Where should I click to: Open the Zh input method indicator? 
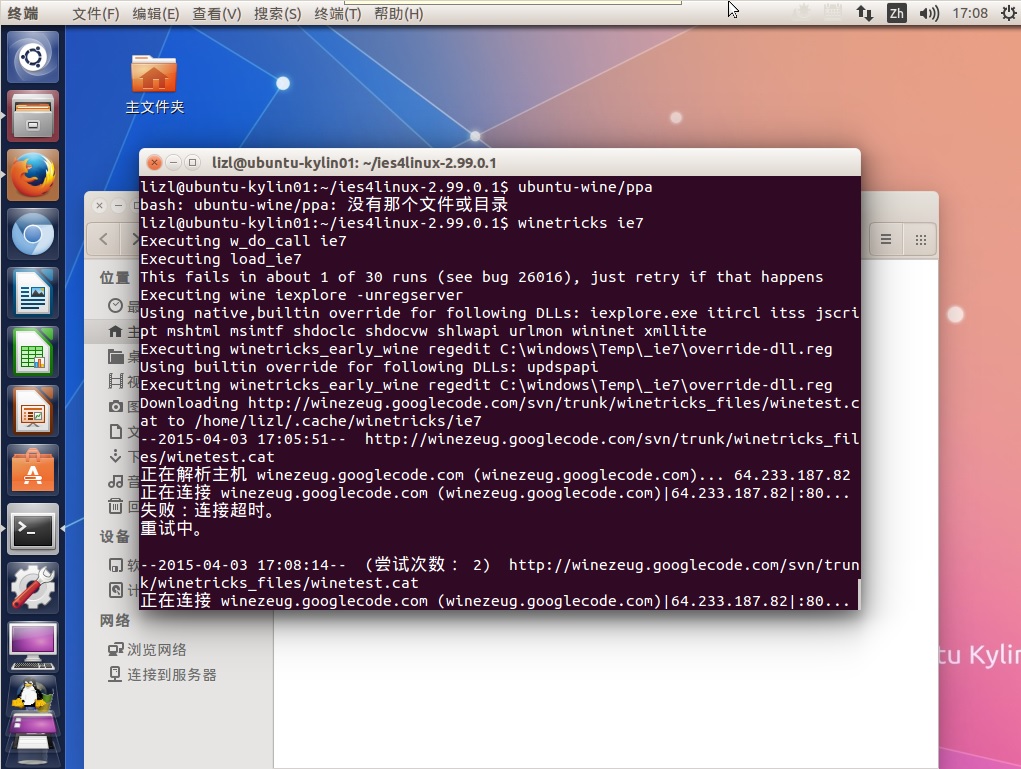897,13
